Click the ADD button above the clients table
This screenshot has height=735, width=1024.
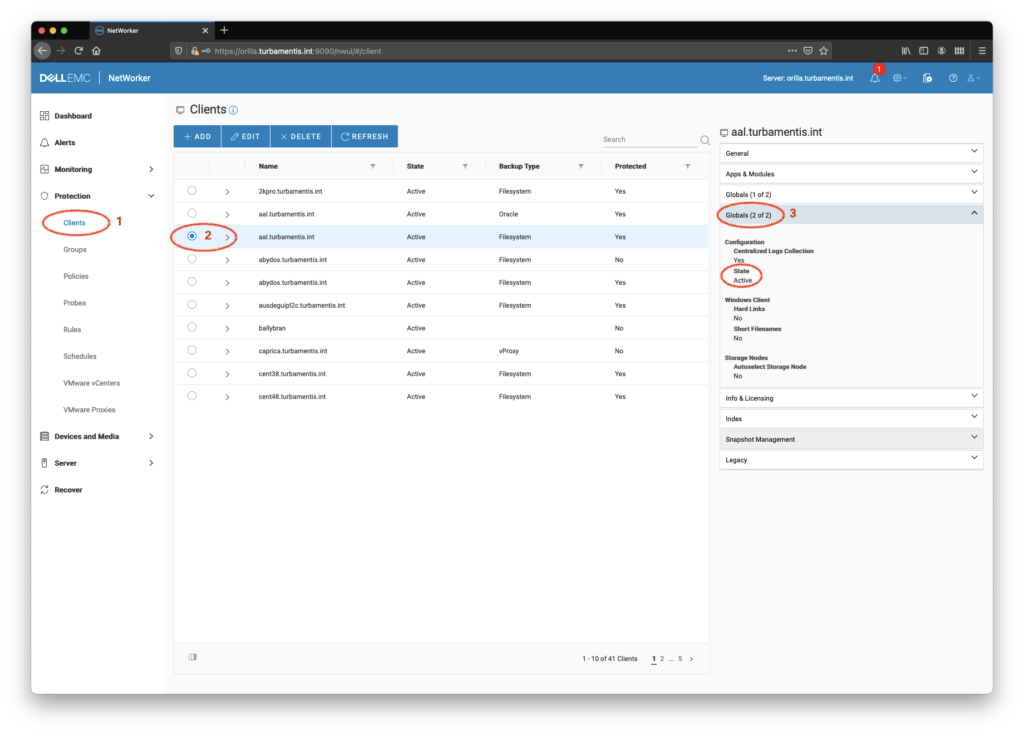click(196, 135)
